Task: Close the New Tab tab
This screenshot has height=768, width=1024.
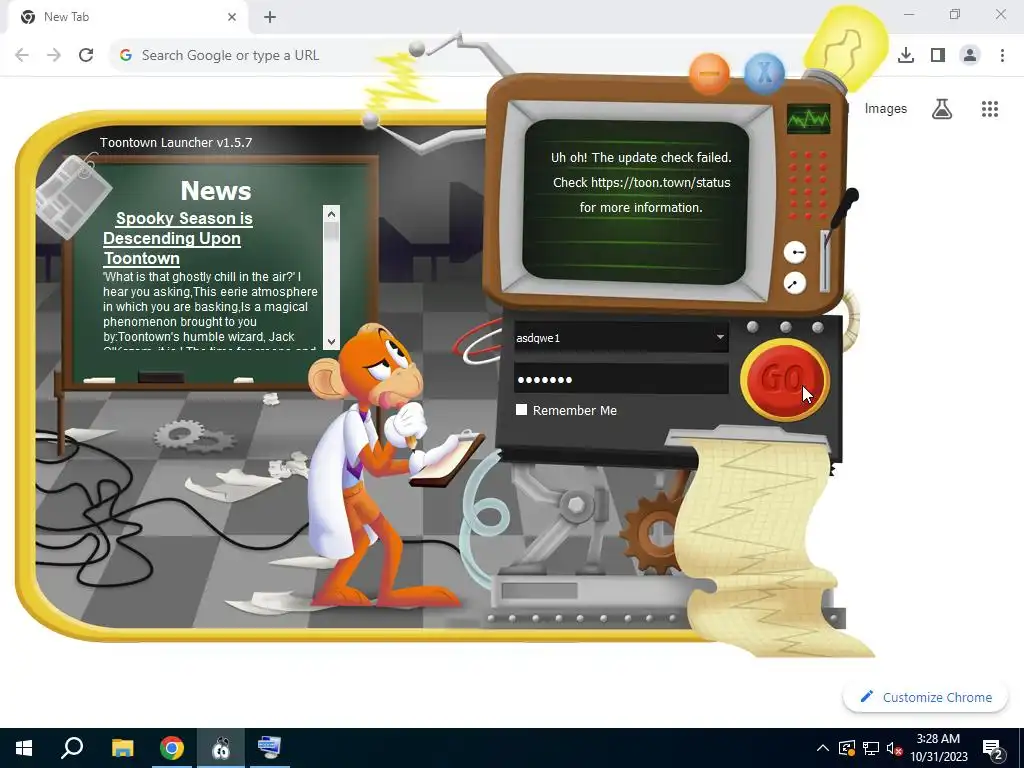Action: 232,17
